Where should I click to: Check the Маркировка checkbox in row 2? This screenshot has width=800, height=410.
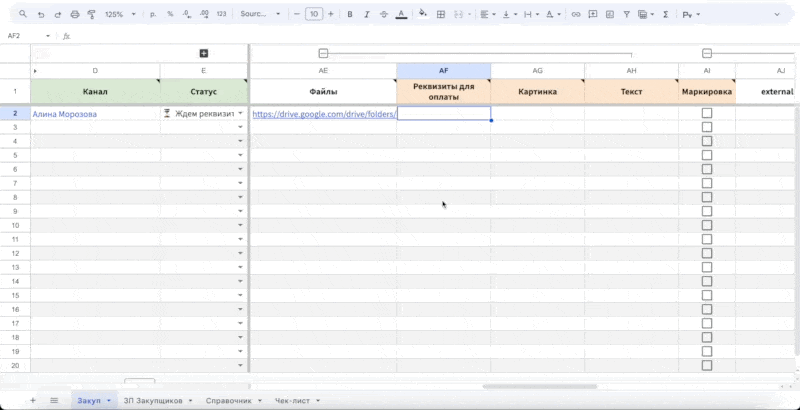pos(707,113)
